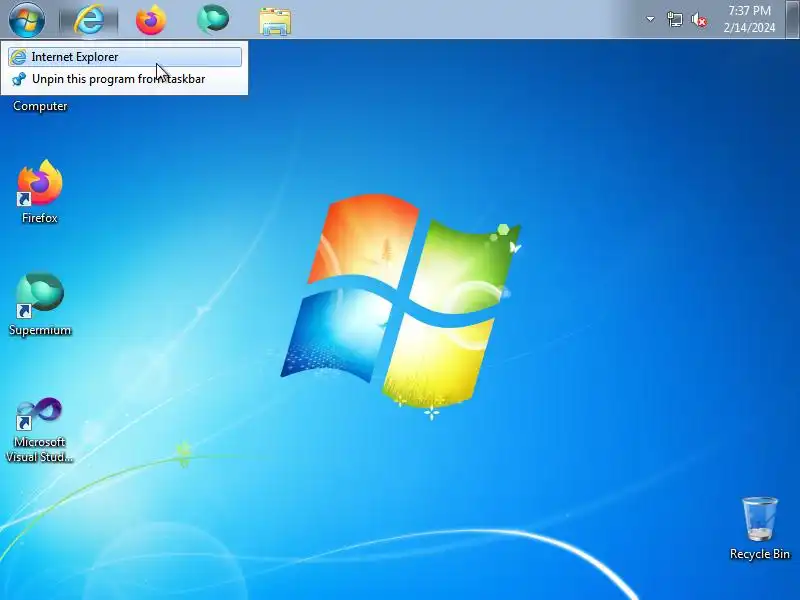The height and width of the screenshot is (600, 800).
Task: Select the Microsoft Visual Studio desktop shortcut
Action: (39, 430)
